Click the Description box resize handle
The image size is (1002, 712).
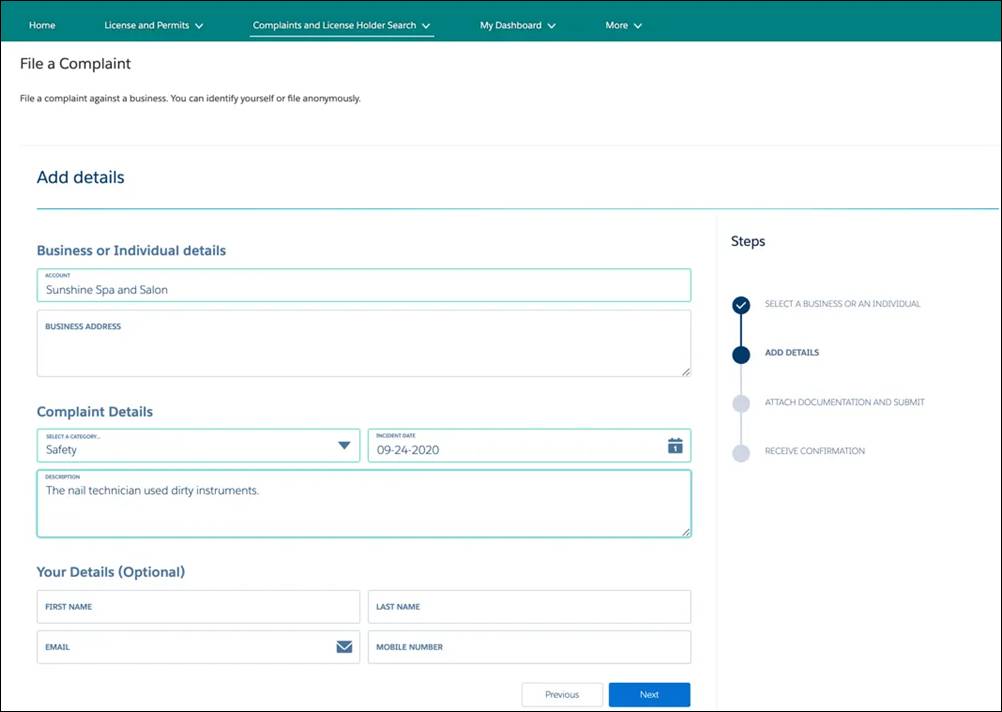tap(686, 532)
